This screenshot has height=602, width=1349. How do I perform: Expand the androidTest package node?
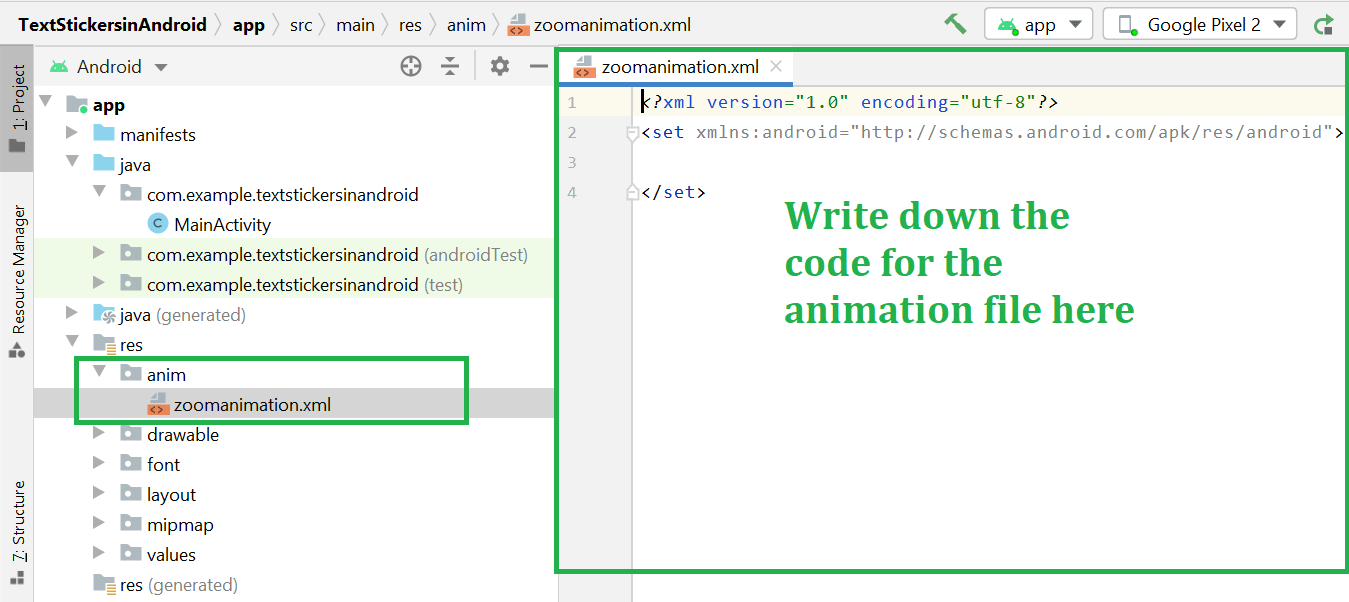(98, 254)
